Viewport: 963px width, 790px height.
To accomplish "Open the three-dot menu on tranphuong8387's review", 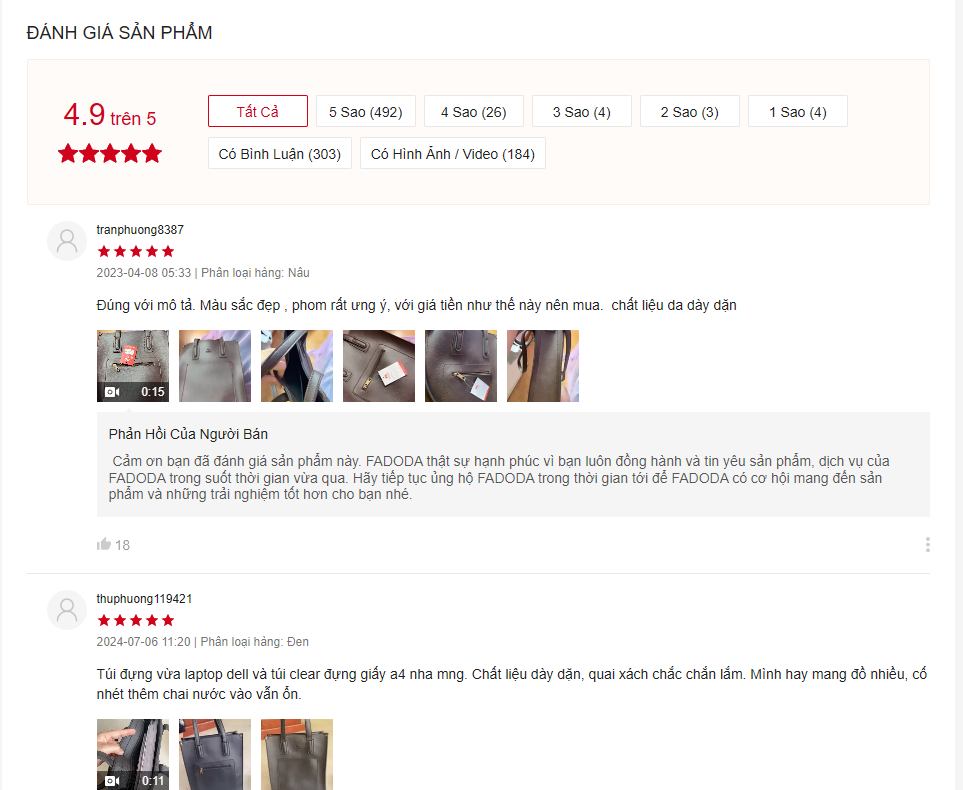I will (x=927, y=544).
